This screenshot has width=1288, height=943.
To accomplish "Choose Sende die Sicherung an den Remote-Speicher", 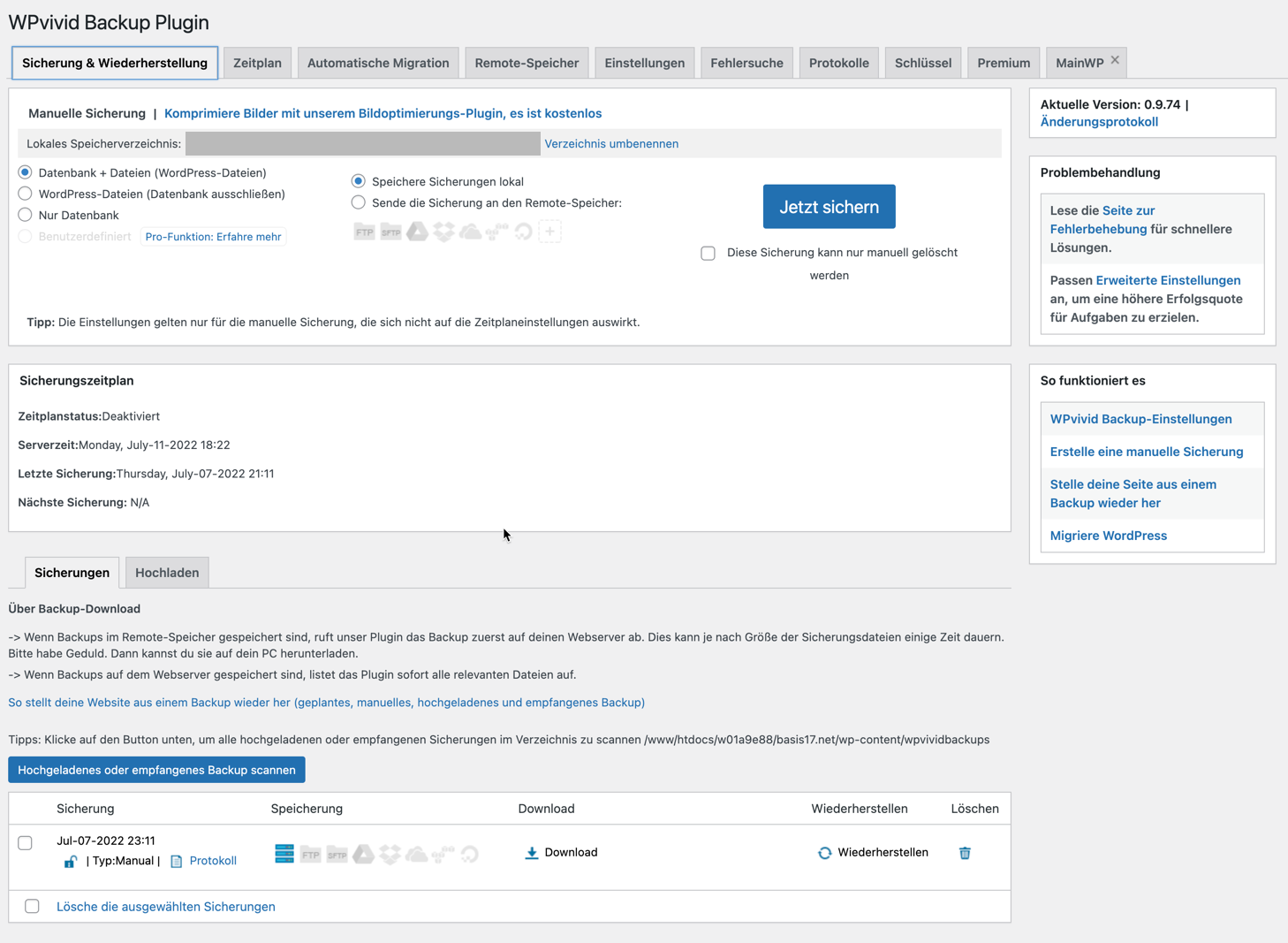I will click(x=358, y=202).
